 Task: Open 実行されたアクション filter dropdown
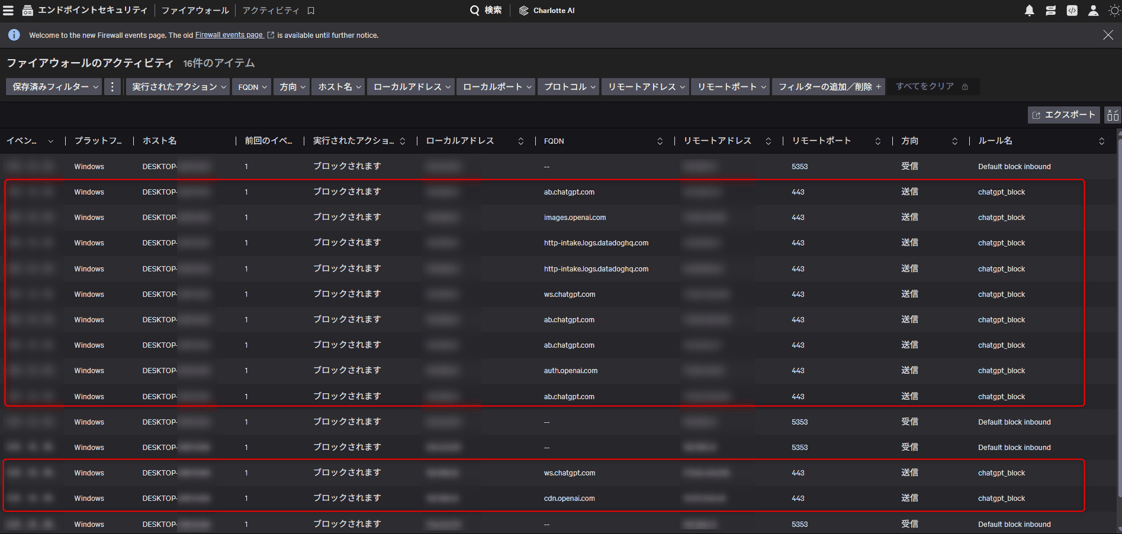pyautogui.click(x=177, y=87)
